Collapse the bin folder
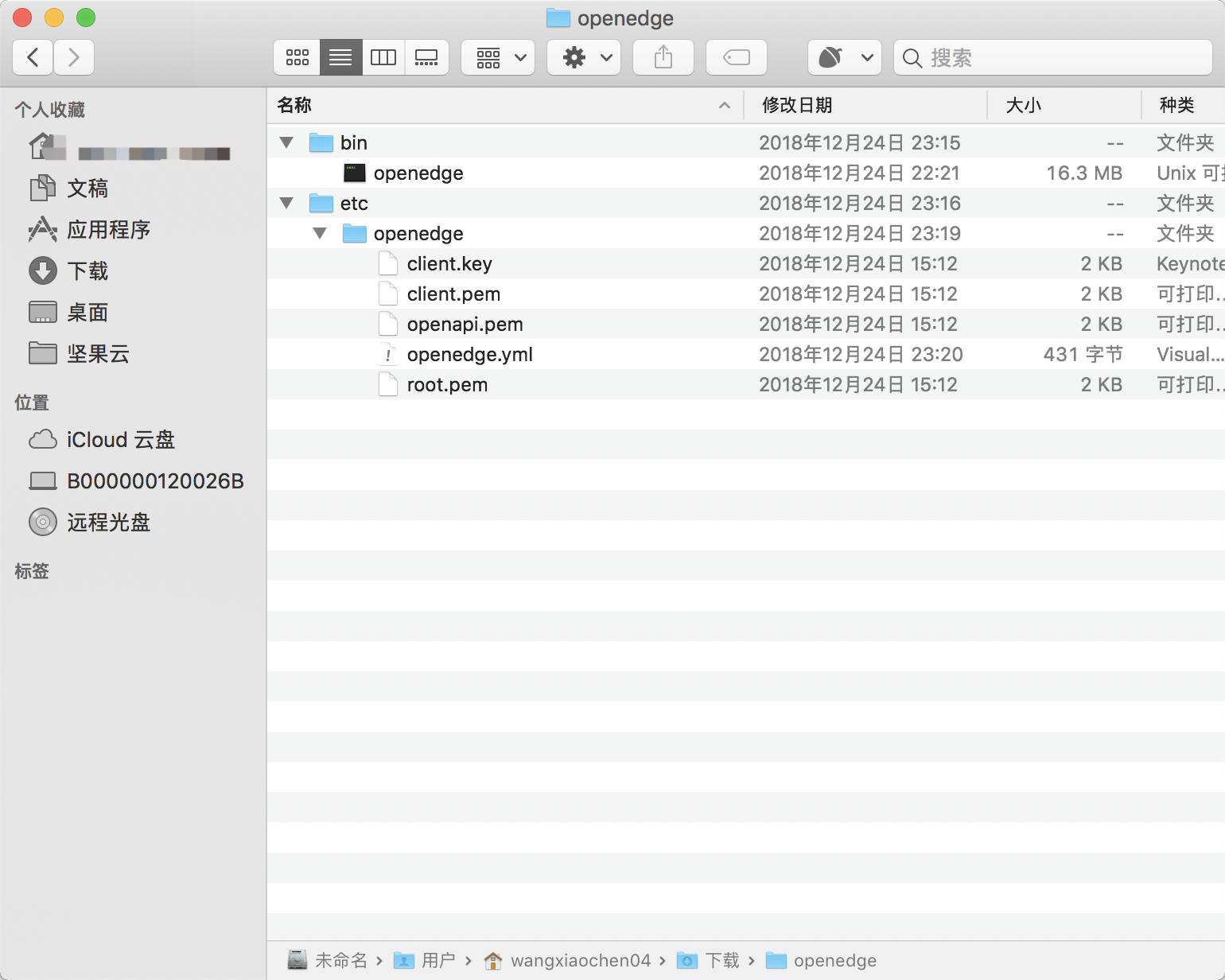 tap(287, 143)
